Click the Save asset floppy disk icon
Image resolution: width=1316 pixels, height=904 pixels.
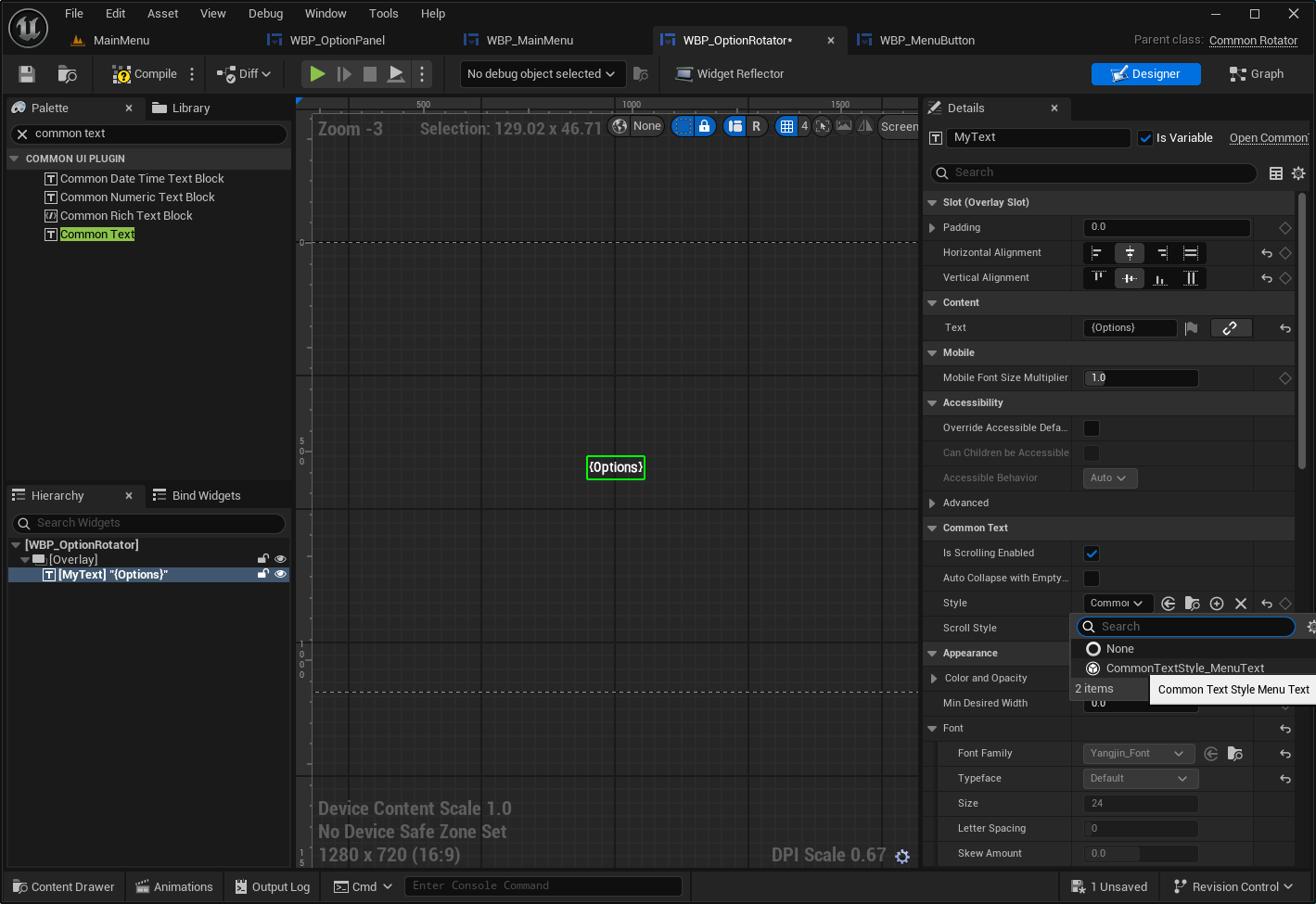pos(27,74)
